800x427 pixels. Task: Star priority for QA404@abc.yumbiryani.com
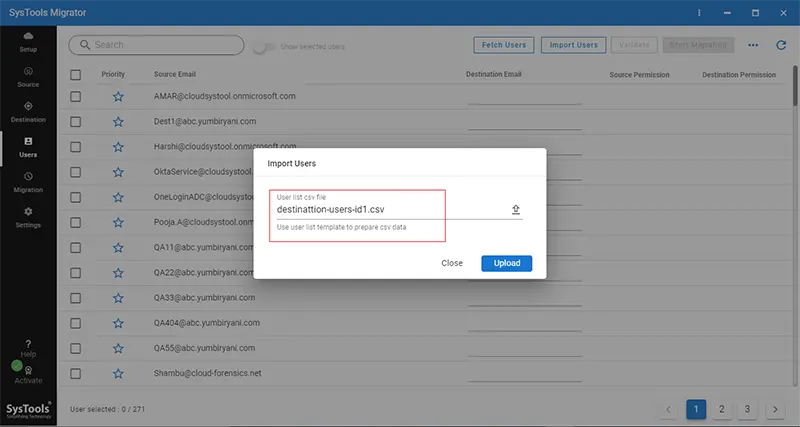pos(118,323)
